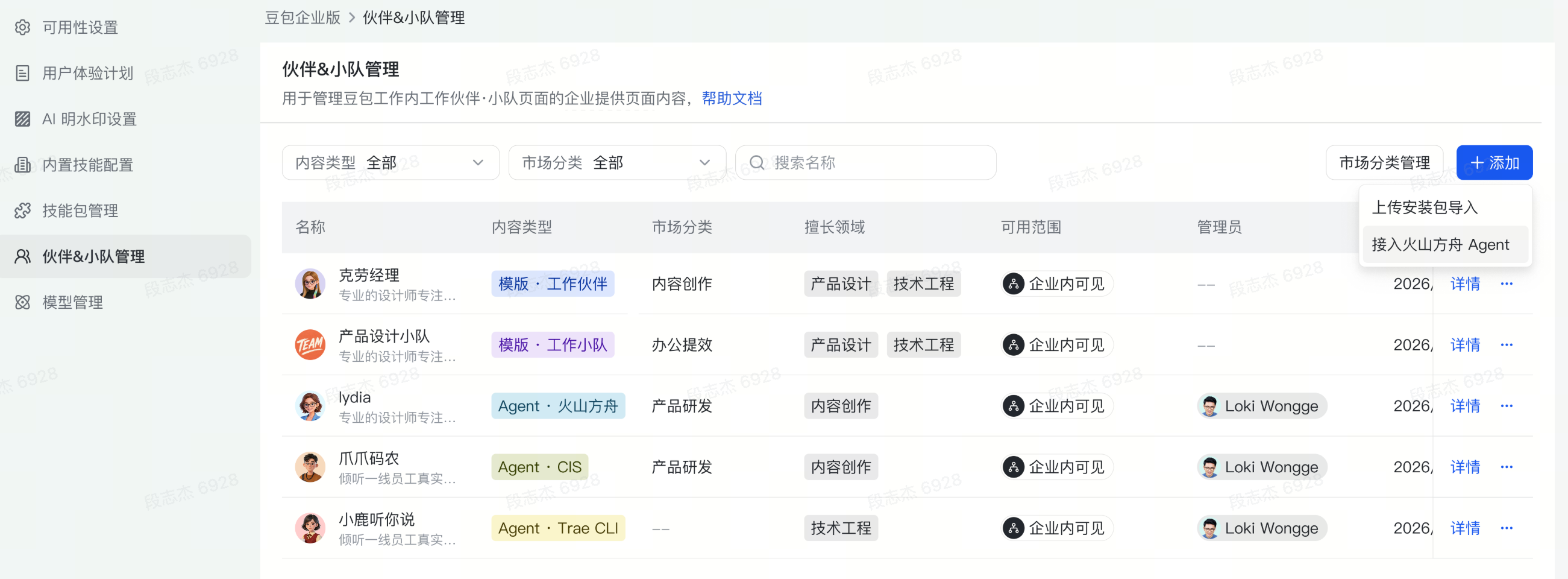Click 可用范围 column header

click(1031, 227)
